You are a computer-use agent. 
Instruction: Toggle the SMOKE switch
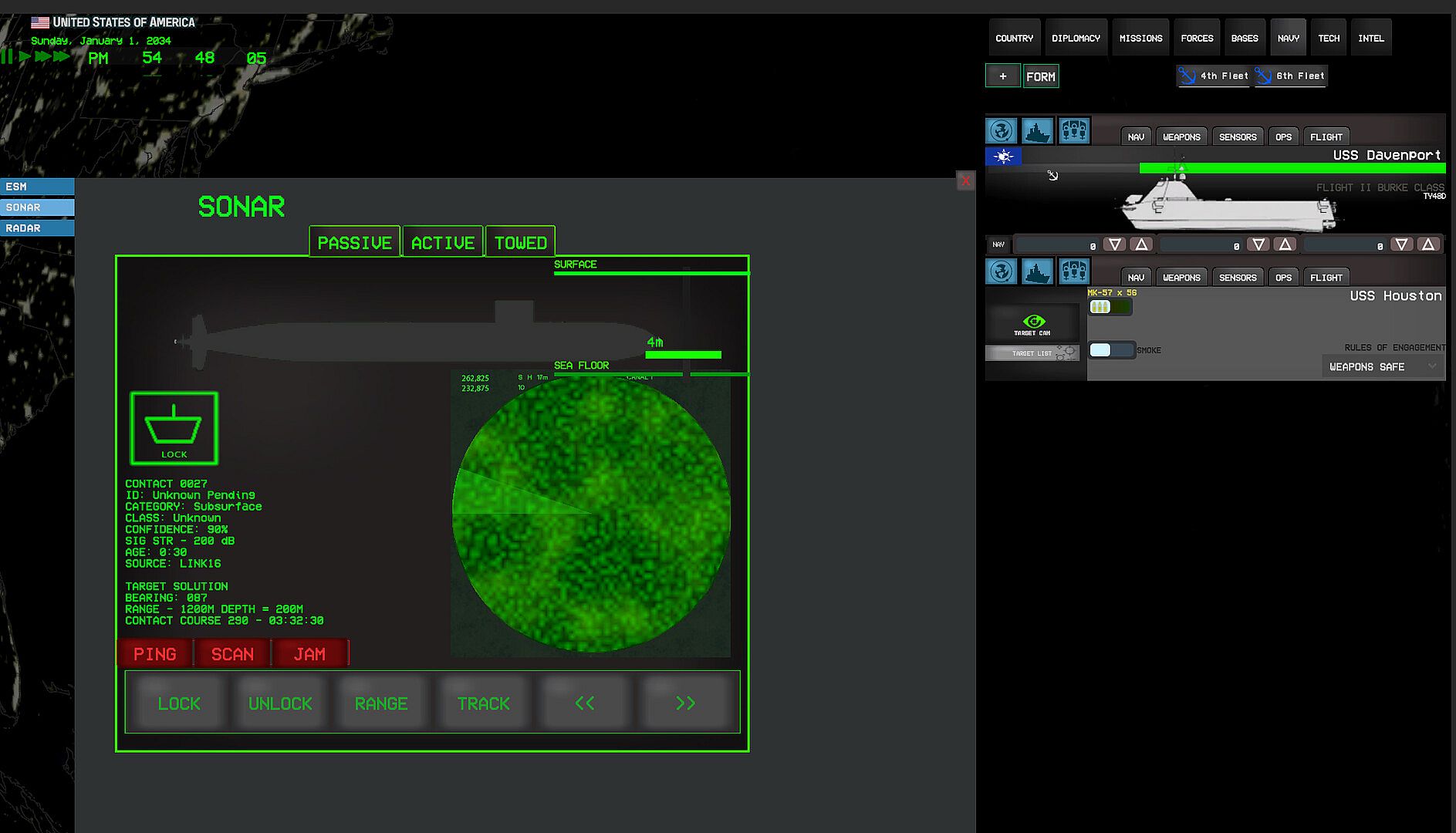(x=1110, y=350)
